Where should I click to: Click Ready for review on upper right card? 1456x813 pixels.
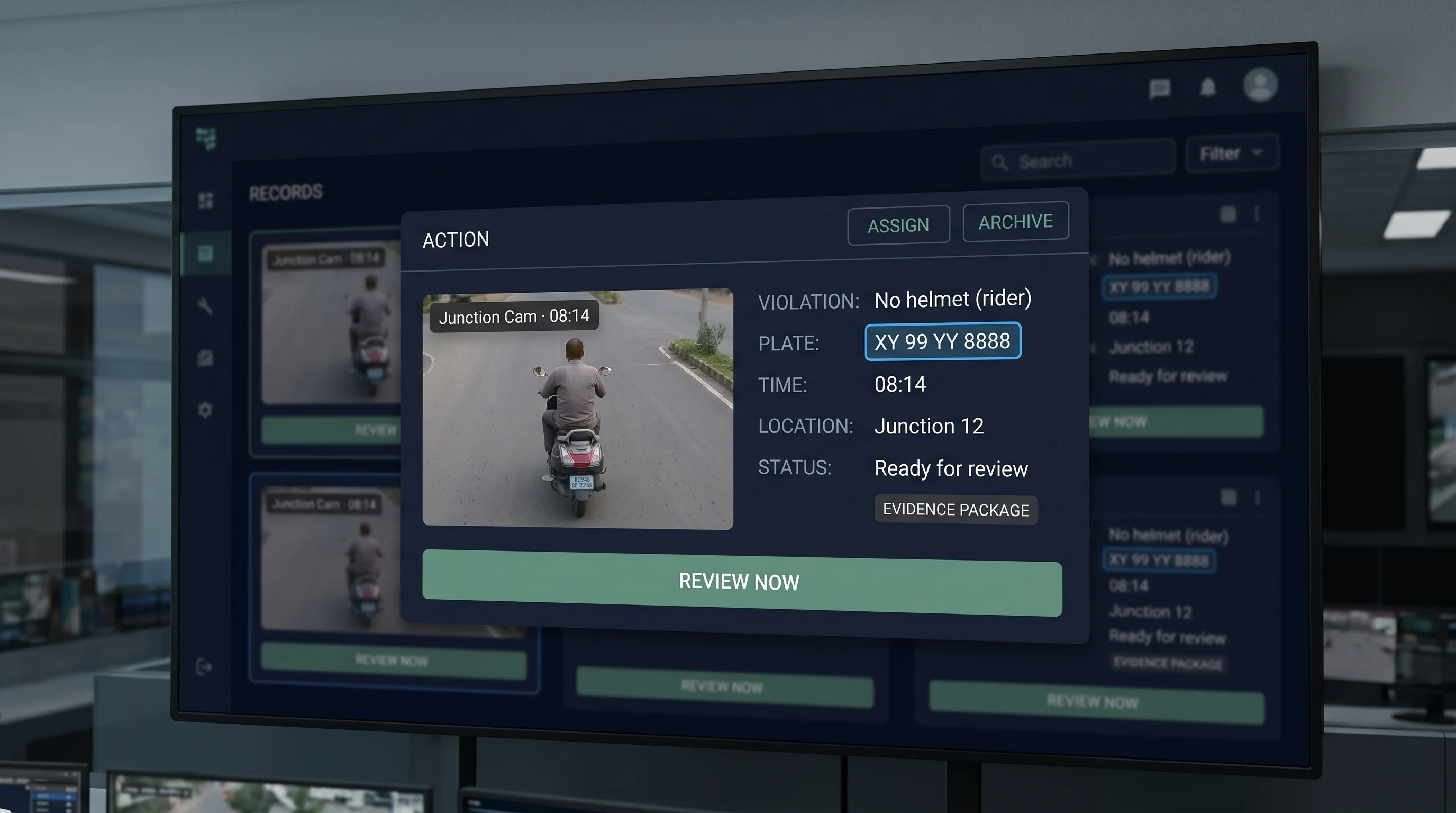(x=1168, y=376)
